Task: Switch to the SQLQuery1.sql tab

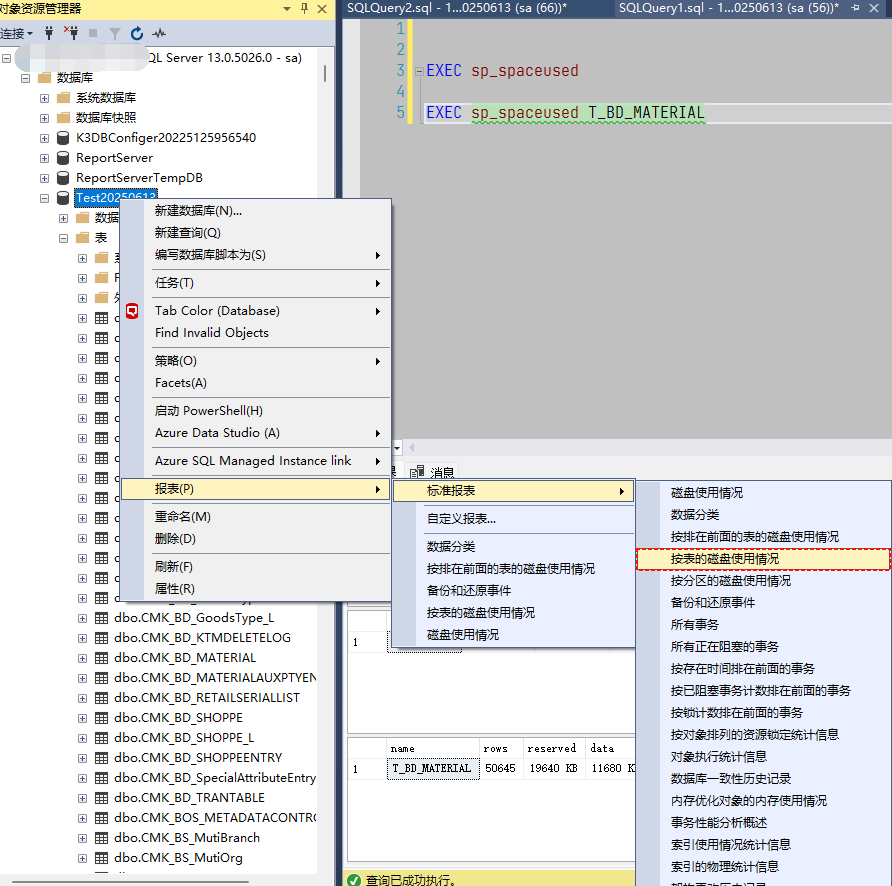Action: point(720,9)
